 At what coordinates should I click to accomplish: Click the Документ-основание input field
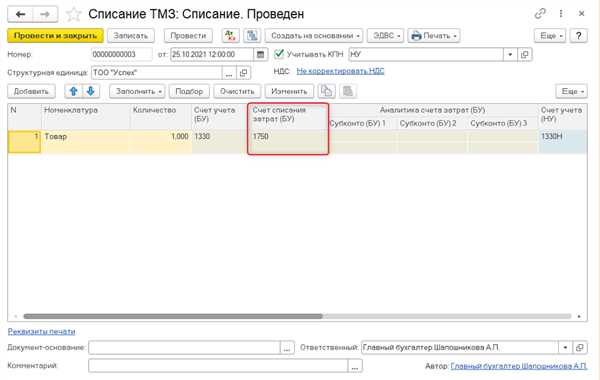click(184, 347)
